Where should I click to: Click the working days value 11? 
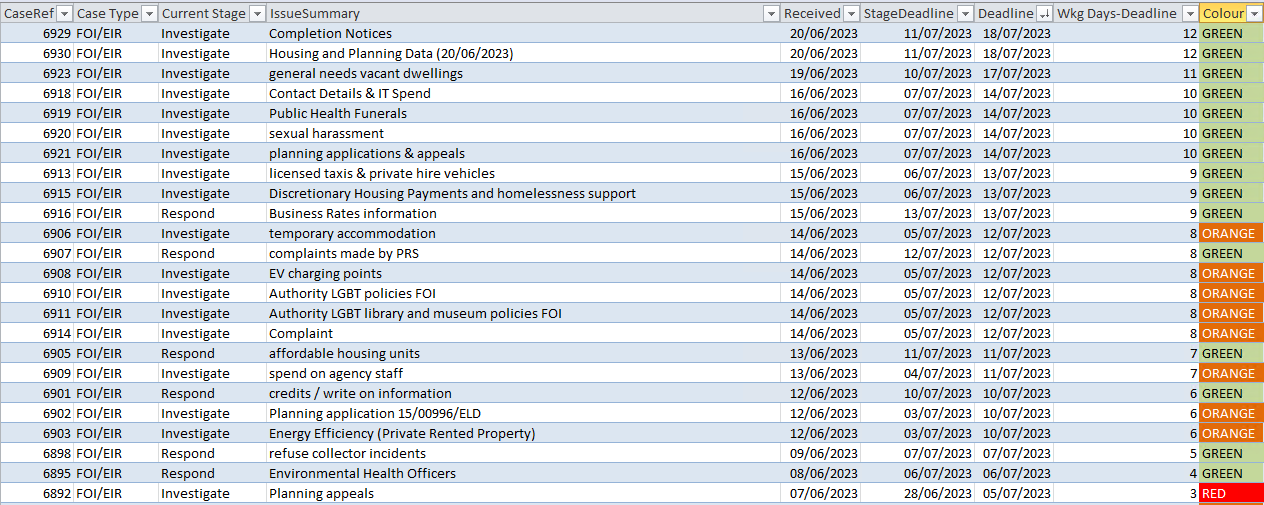pyautogui.click(x=1128, y=73)
